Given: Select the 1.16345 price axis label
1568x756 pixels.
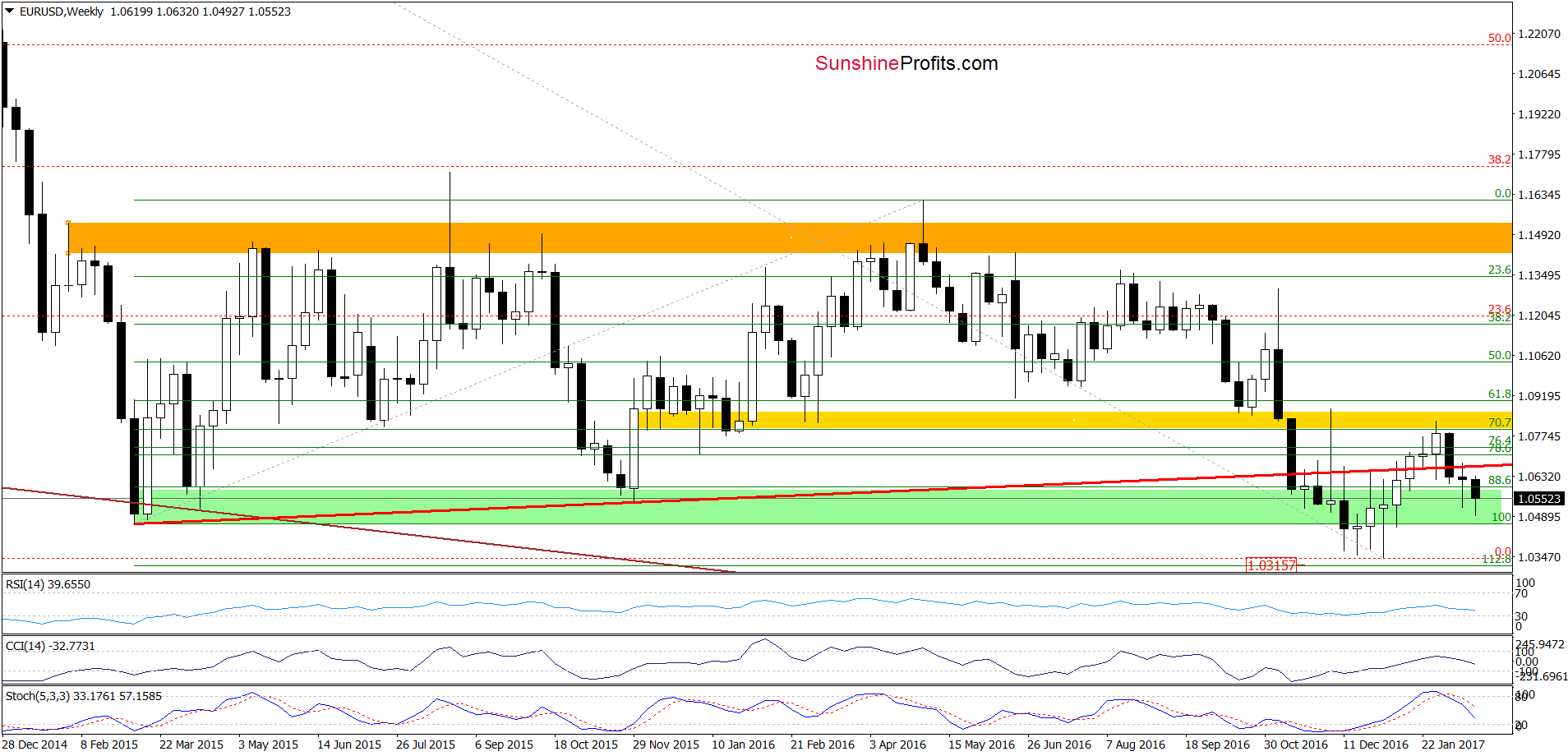Looking at the screenshot, I should tap(1539, 195).
